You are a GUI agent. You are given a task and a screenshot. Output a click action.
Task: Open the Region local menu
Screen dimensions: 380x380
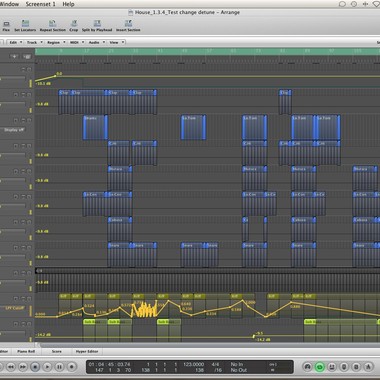click(56, 42)
